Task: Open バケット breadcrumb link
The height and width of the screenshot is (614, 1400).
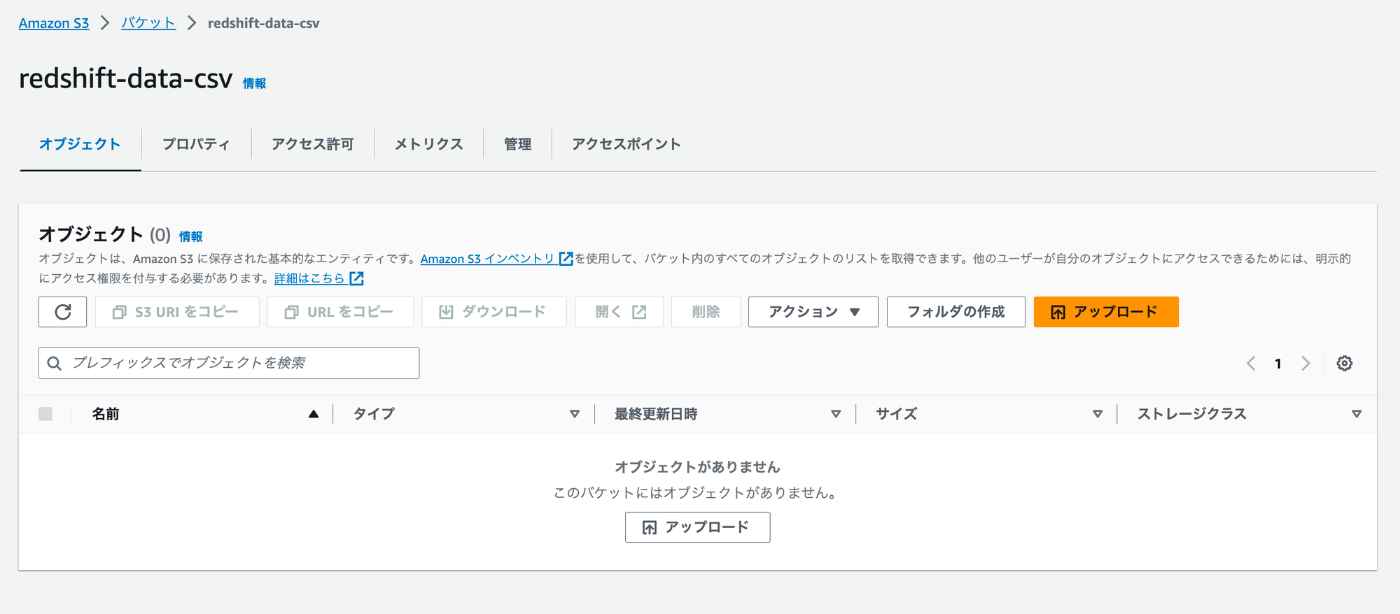Action: pos(148,22)
